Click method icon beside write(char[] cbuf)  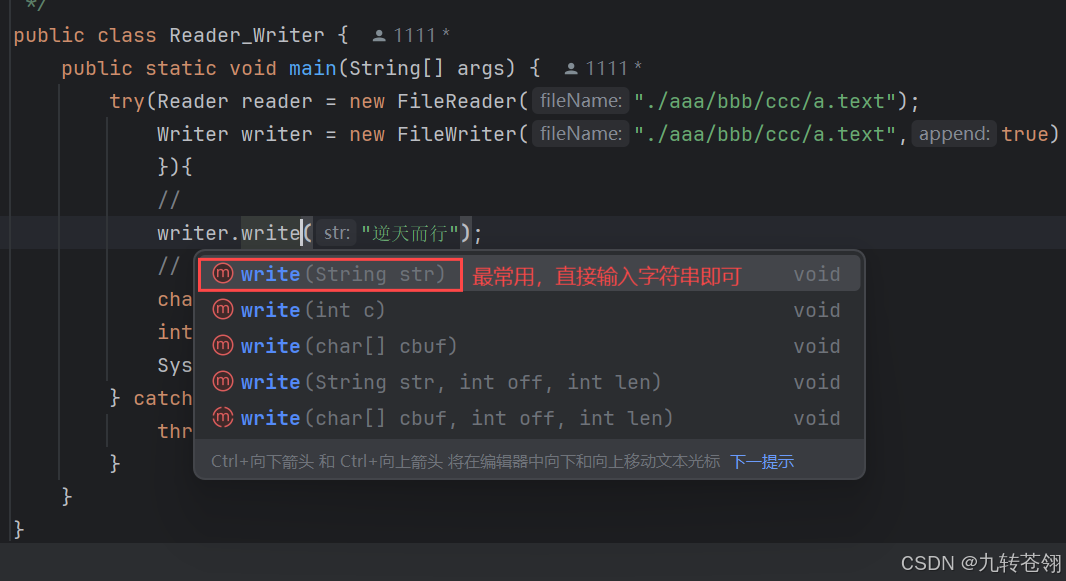tap(223, 345)
